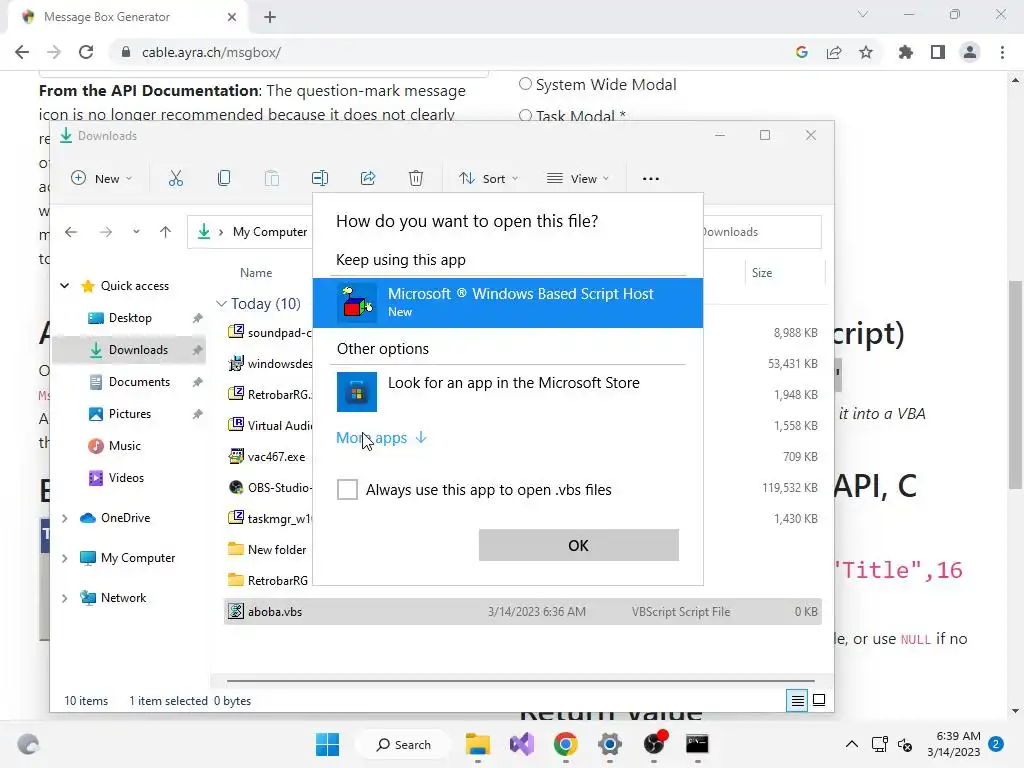Open OBS Studio from the taskbar
The image size is (1024, 768).
point(654,744)
